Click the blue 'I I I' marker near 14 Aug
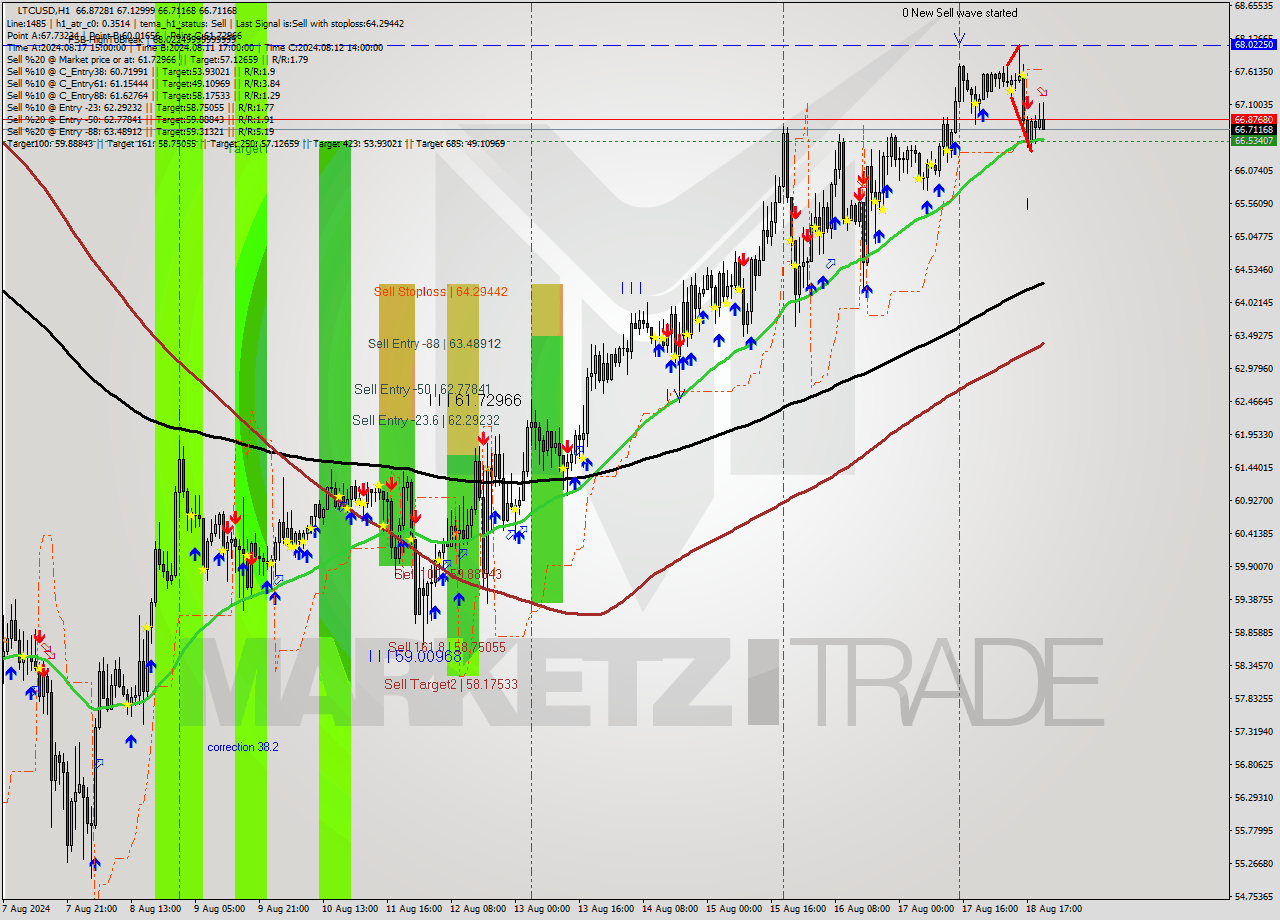 (x=631, y=288)
